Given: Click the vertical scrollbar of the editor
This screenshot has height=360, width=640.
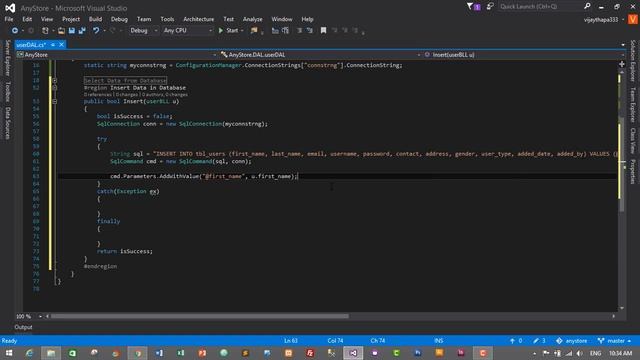Looking at the screenshot, I should click(622, 163).
